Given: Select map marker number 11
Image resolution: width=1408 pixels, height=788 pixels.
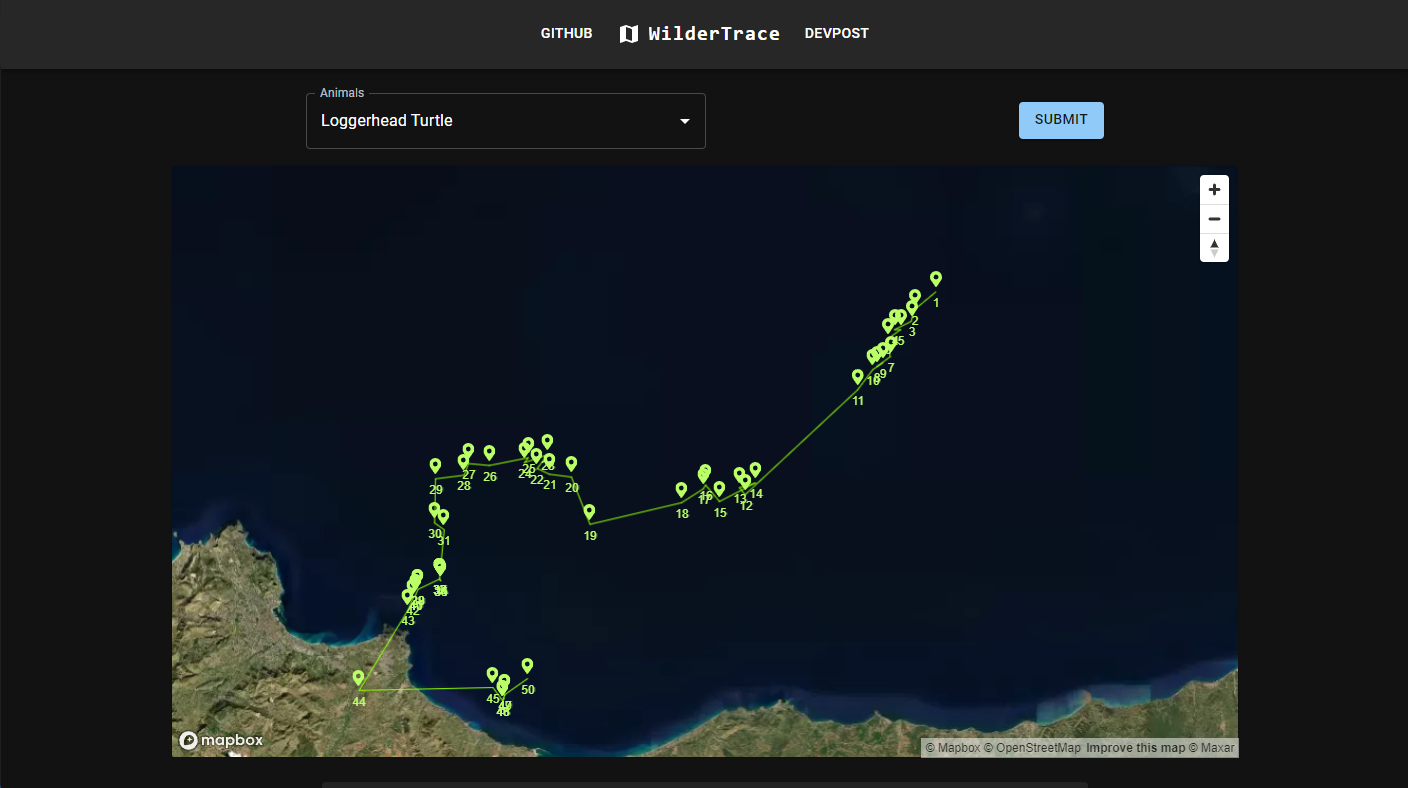Looking at the screenshot, I should (858, 377).
